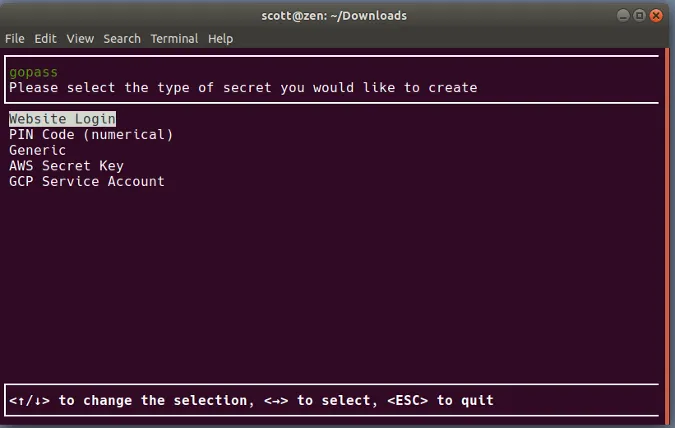Select the Website Login option
This screenshot has height=428, width=675.
62,119
